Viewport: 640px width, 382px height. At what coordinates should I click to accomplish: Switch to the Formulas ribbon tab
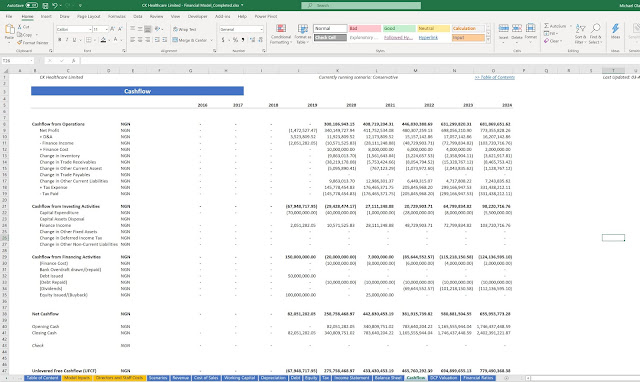[117, 16]
